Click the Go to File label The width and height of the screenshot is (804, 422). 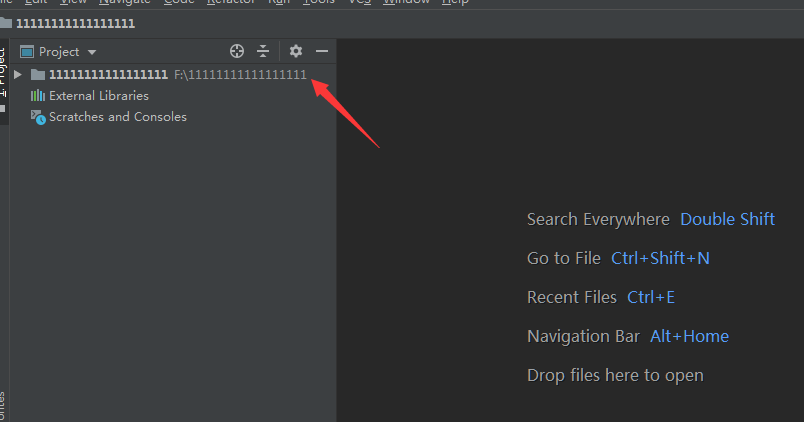coord(564,258)
